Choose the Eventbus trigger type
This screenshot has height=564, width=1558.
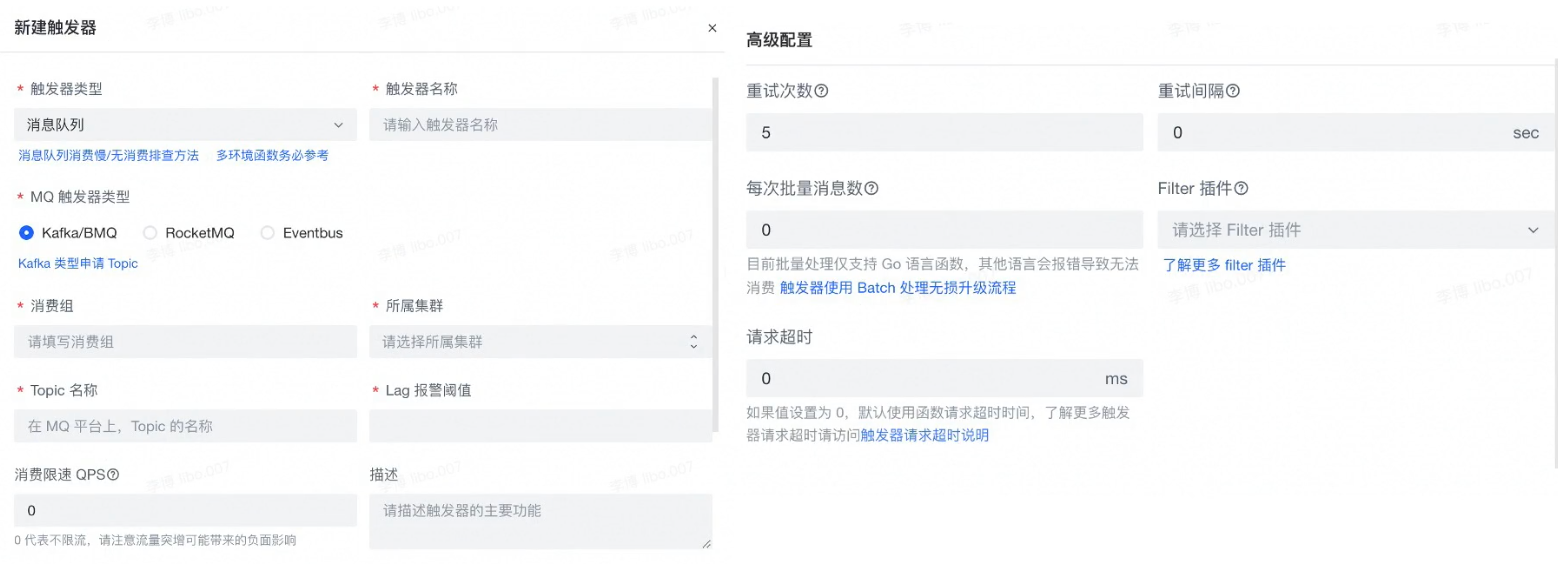tap(268, 233)
